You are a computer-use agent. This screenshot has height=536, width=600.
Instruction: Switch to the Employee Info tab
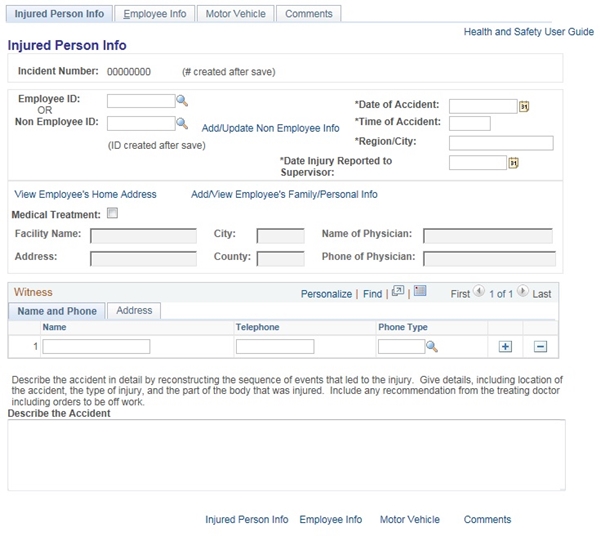click(x=154, y=14)
